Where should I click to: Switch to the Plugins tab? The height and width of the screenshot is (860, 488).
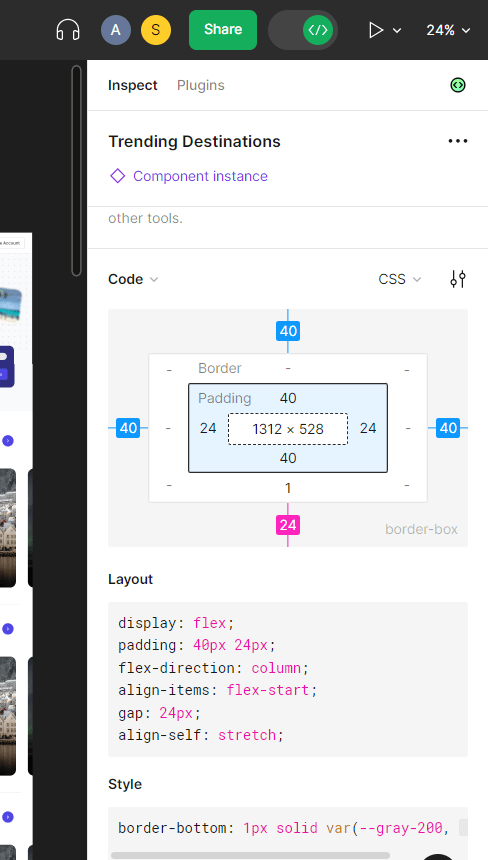(201, 85)
